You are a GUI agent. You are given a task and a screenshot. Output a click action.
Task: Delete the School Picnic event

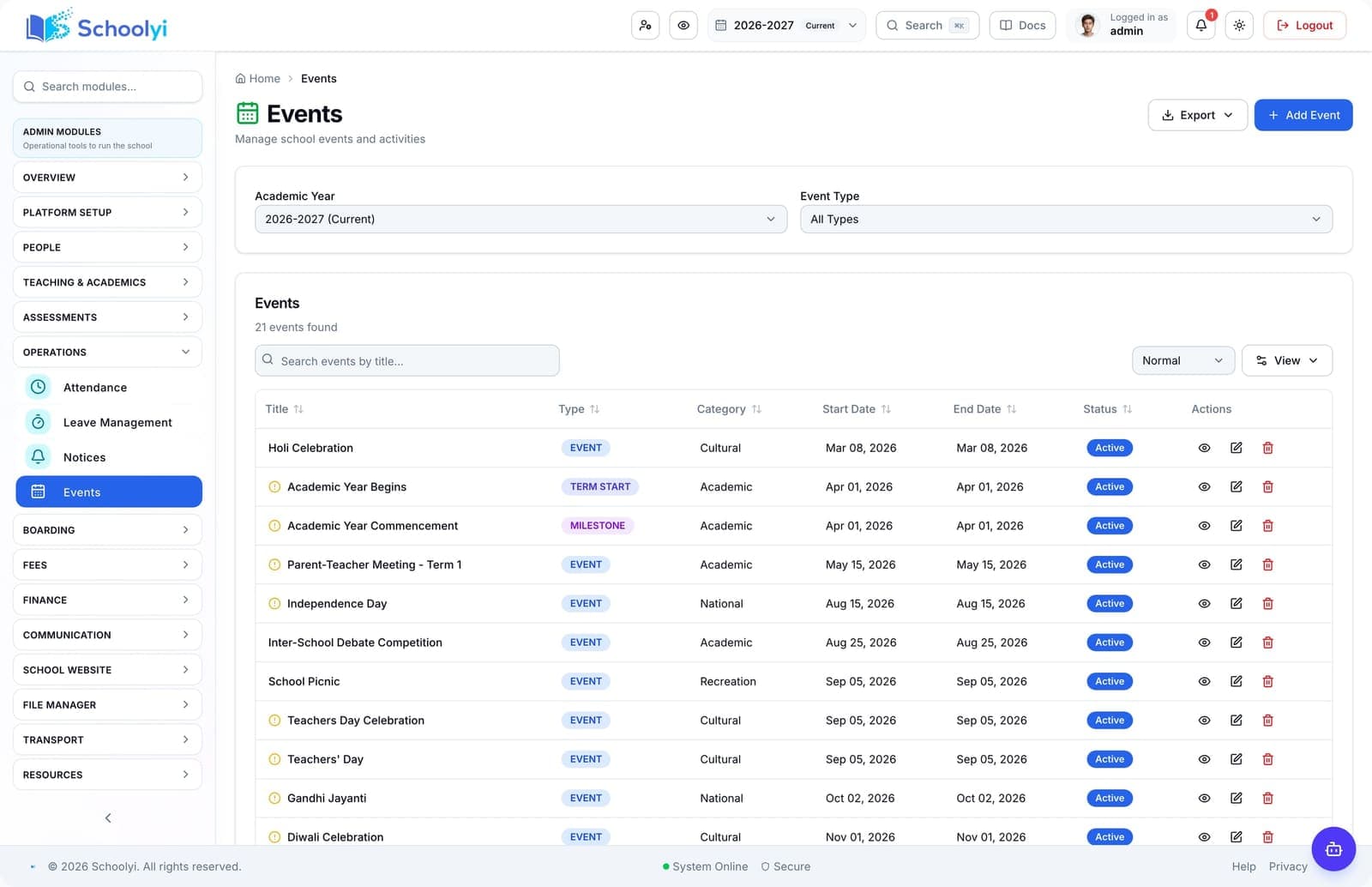(x=1267, y=681)
